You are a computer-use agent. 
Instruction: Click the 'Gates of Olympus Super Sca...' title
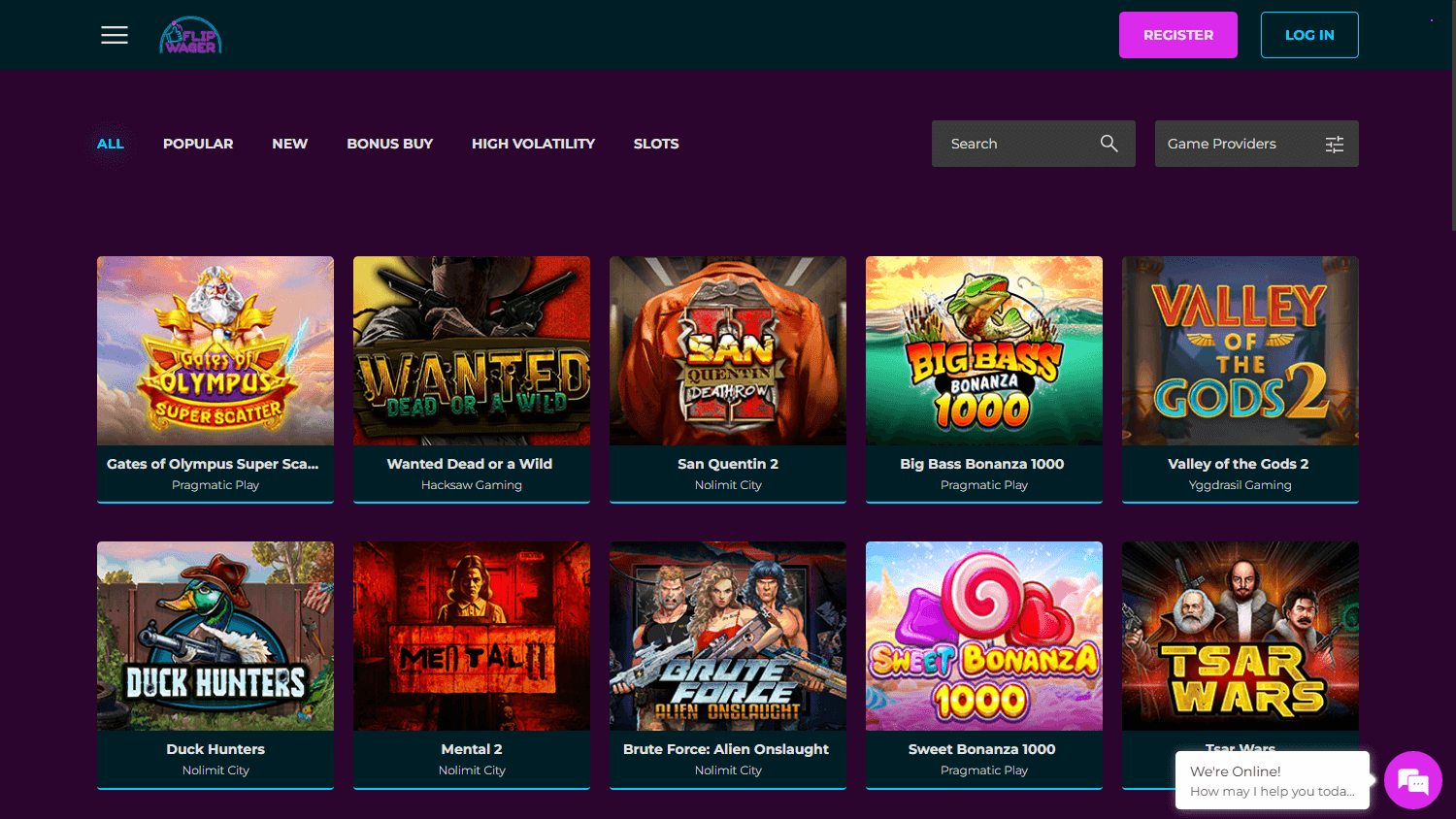213,464
